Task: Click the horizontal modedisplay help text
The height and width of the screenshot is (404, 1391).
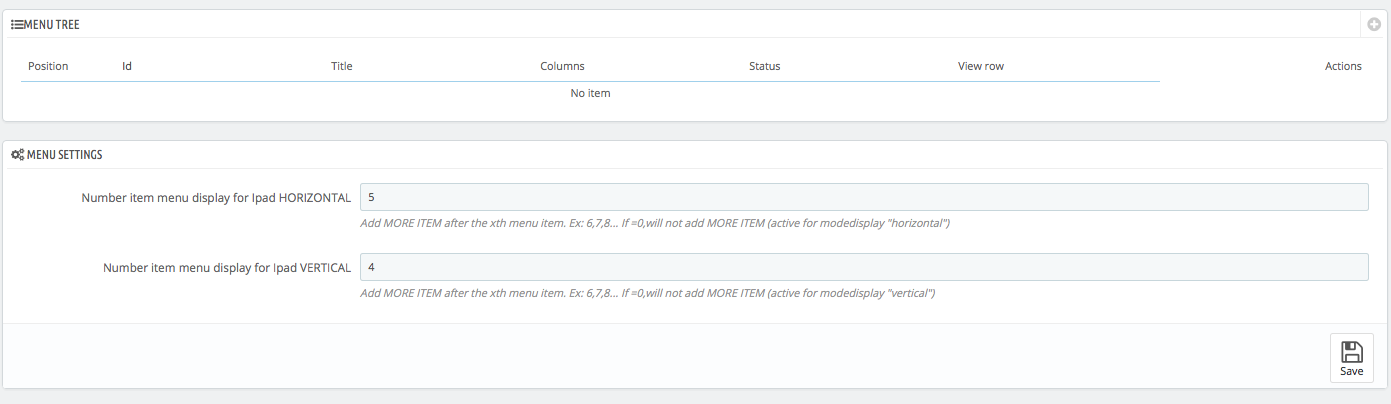Action: (x=654, y=223)
